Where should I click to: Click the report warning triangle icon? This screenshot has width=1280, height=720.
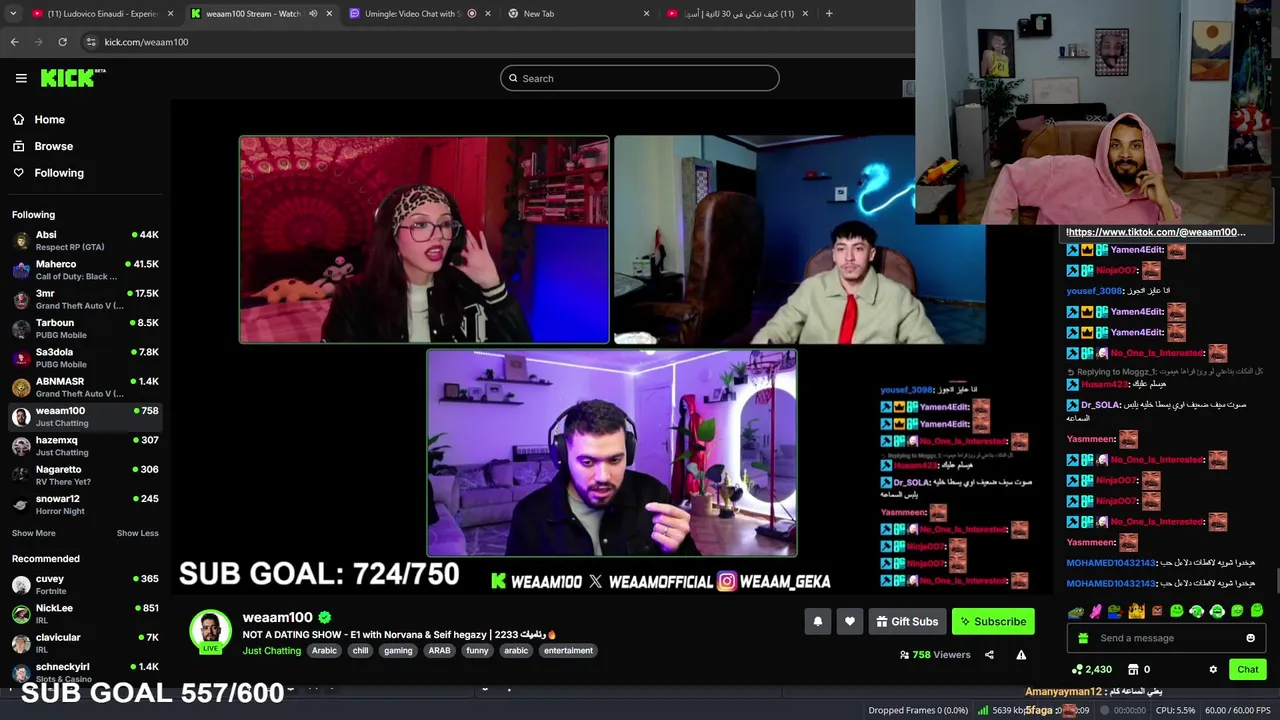1021,655
